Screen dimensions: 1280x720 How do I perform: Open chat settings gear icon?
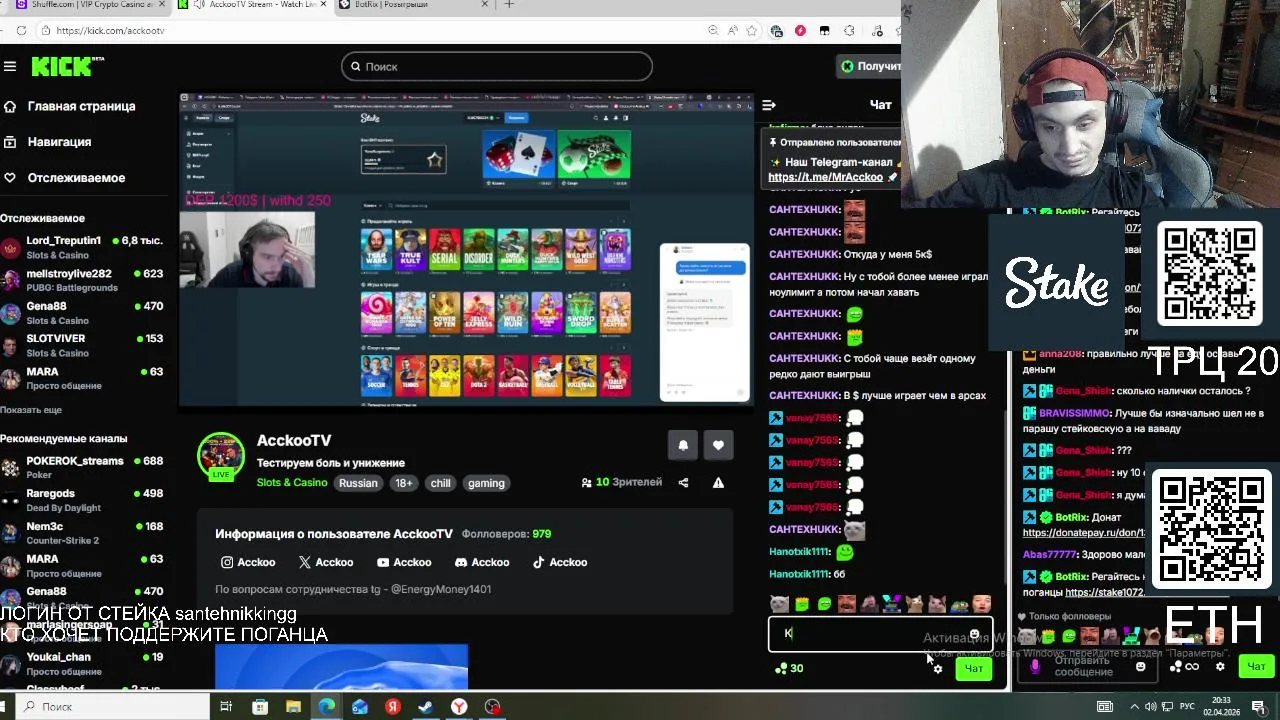pos(938,668)
